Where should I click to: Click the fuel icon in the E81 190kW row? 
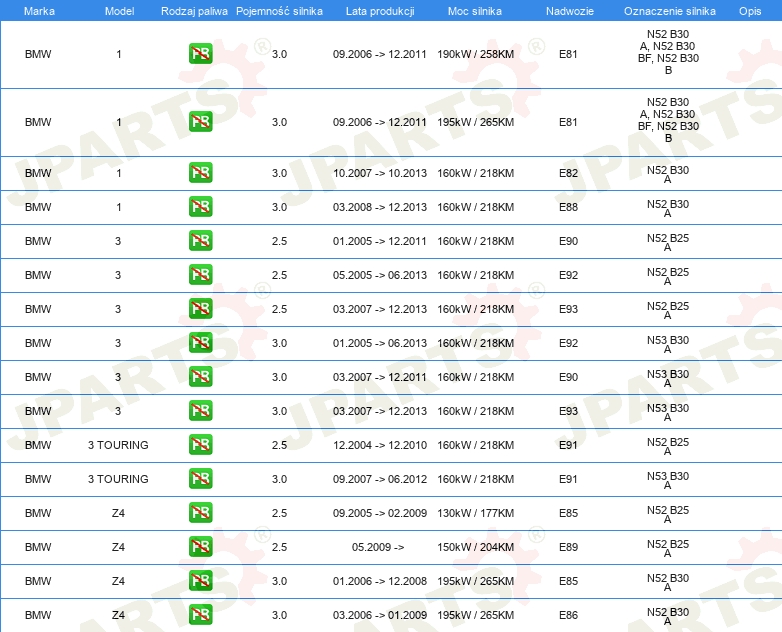click(200, 54)
